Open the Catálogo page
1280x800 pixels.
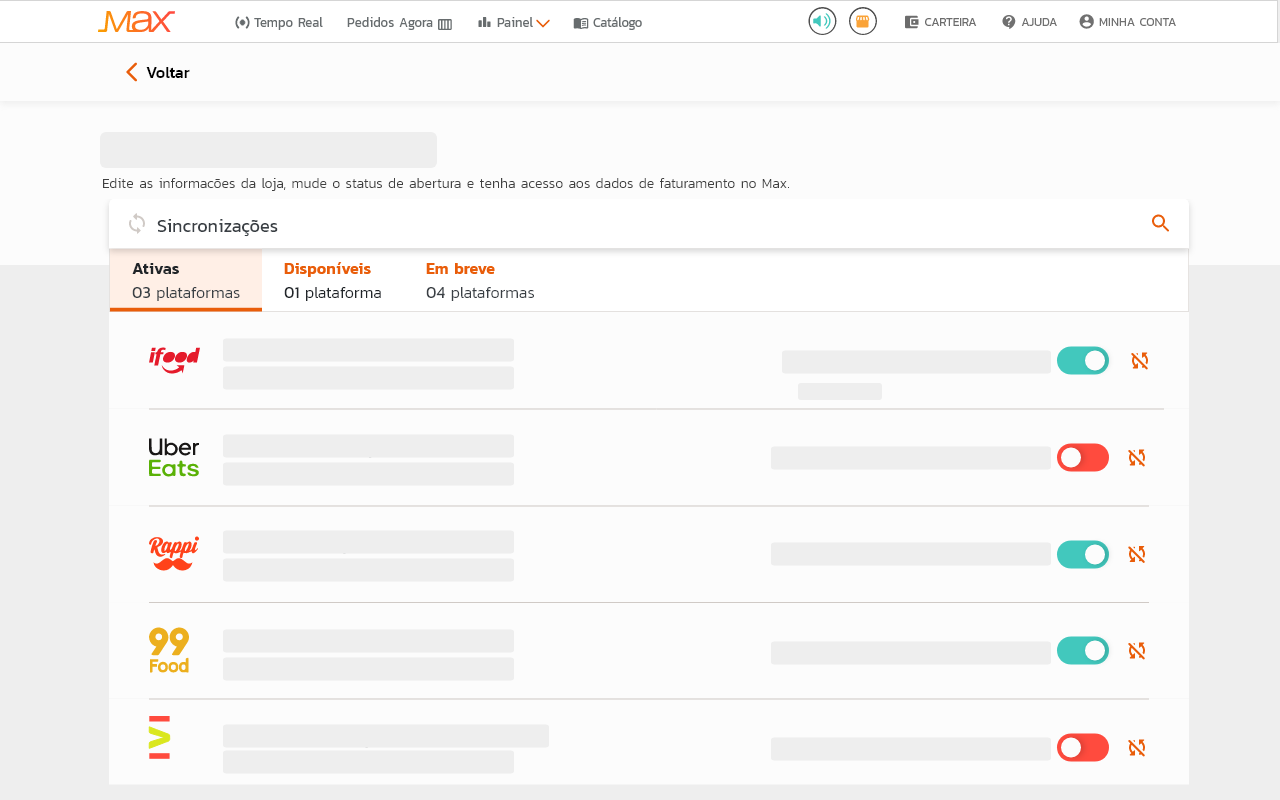608,22
